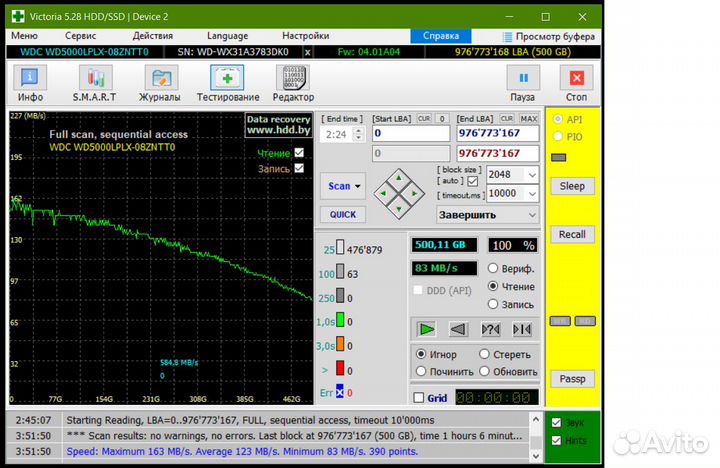Open the Настройки menu

click(x=305, y=36)
